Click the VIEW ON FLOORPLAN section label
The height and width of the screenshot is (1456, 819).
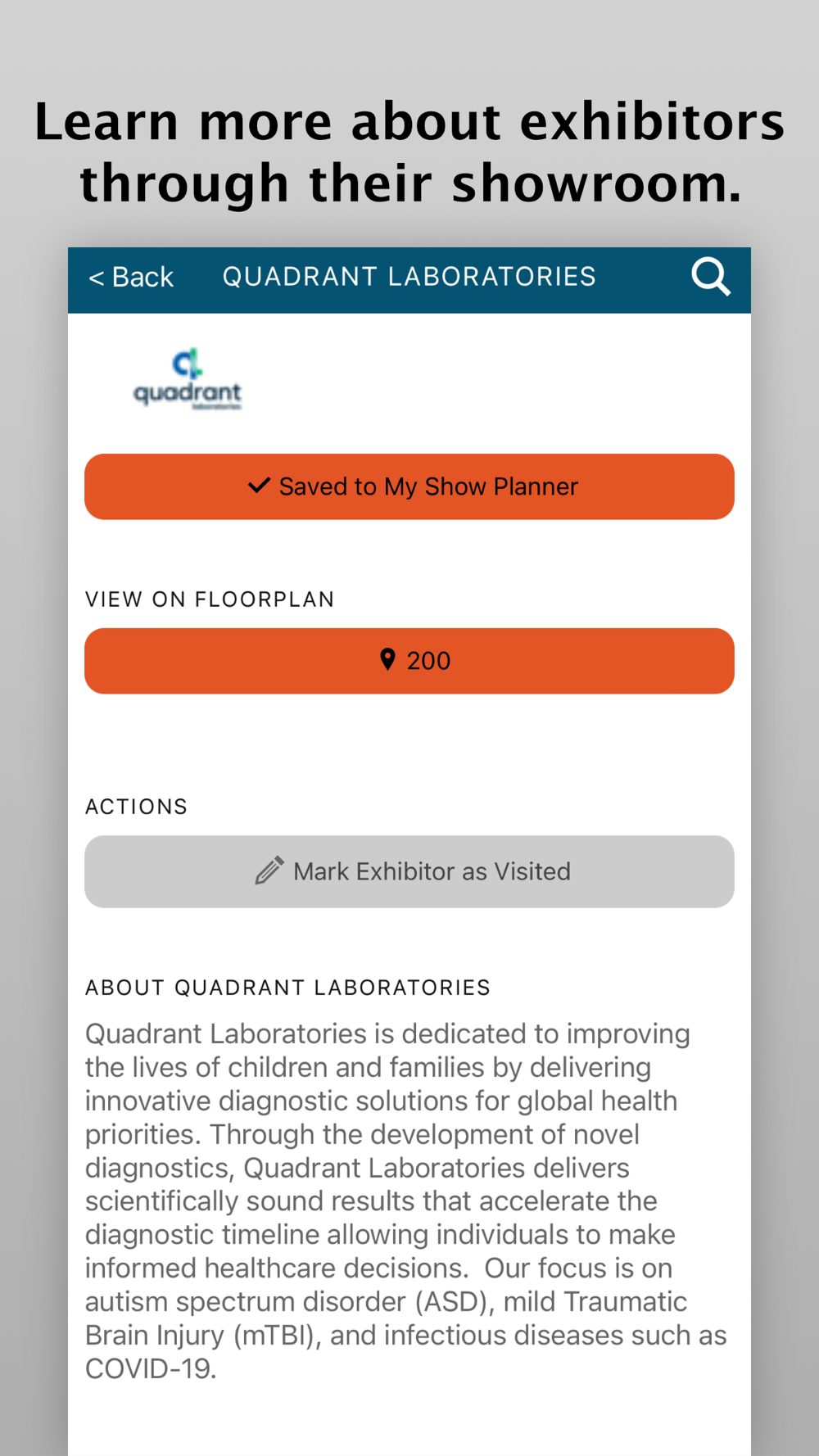210,599
